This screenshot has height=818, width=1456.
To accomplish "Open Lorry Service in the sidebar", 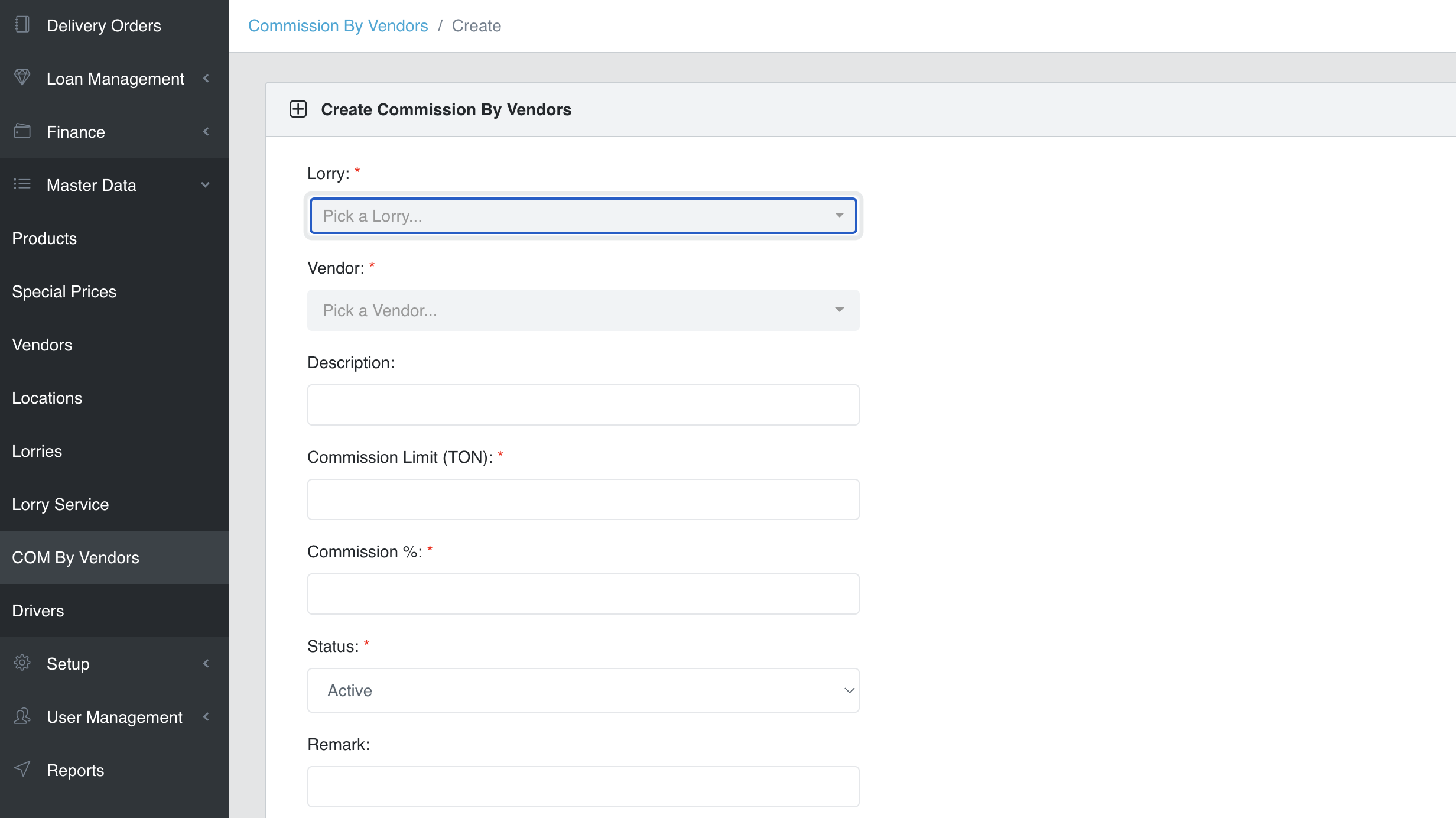I will (x=60, y=504).
